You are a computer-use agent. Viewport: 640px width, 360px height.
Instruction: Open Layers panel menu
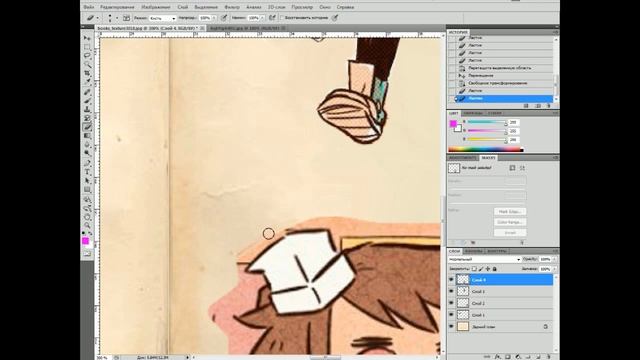point(556,251)
